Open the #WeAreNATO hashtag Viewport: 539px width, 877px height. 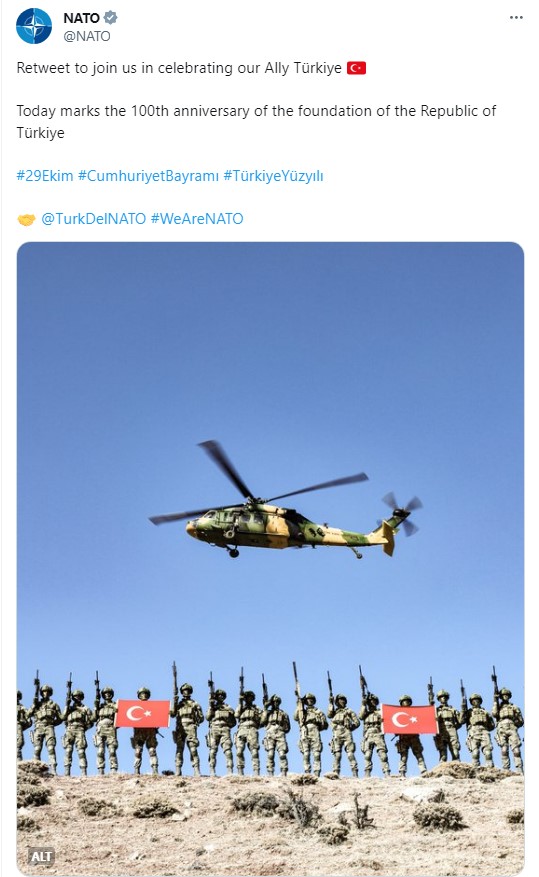(197, 219)
